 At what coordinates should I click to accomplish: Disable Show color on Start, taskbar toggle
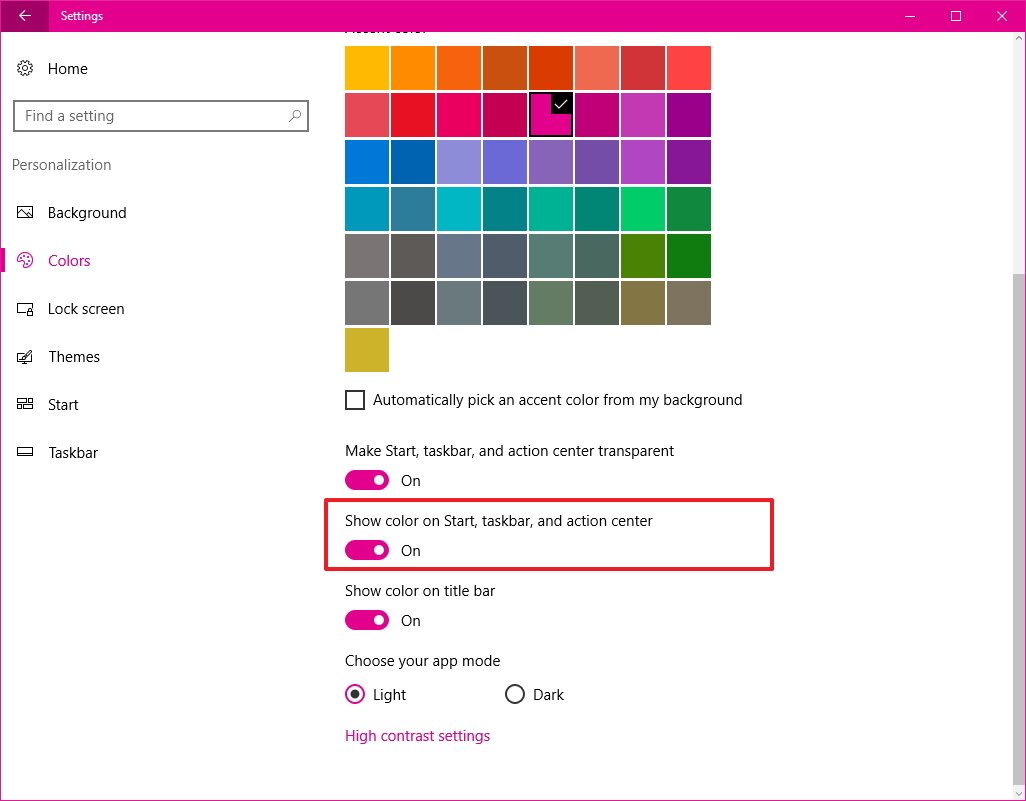tap(367, 551)
